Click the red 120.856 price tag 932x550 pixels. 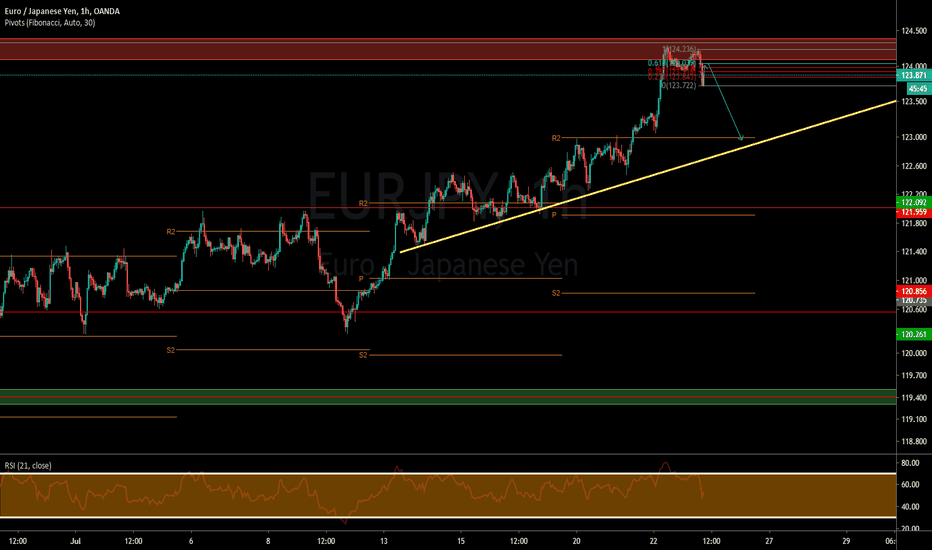coord(914,291)
